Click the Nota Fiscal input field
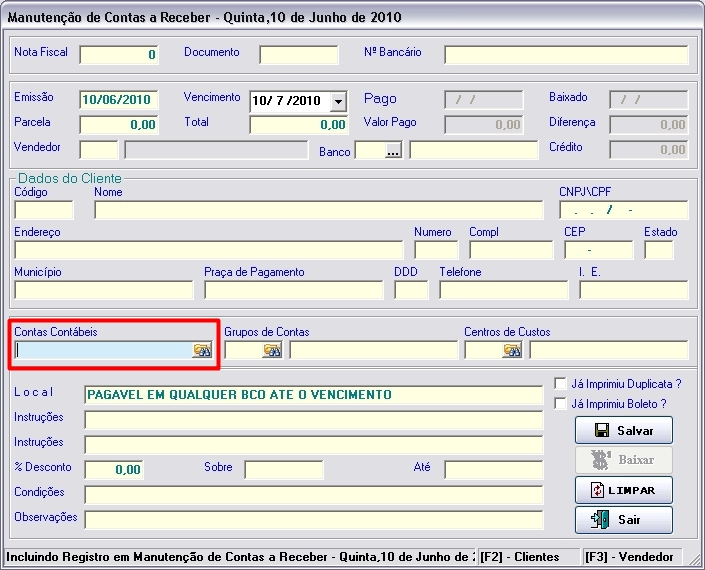Viewport: 705px width, 570px height. coord(118,55)
